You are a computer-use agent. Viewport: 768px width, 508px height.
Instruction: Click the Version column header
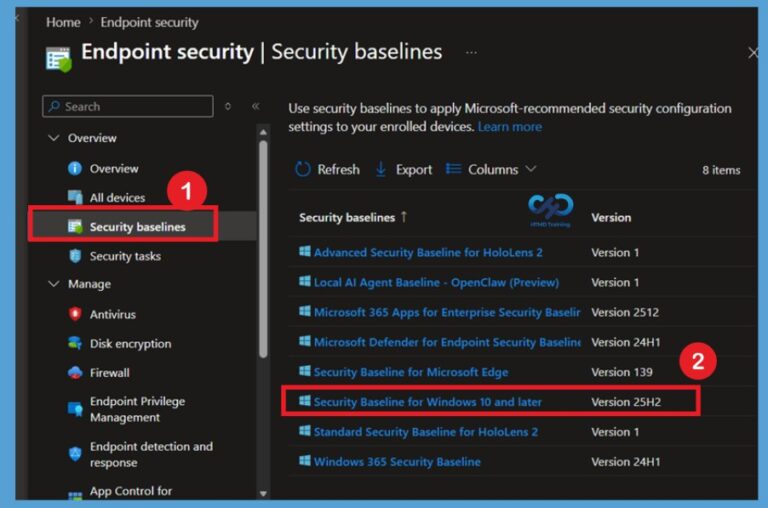pyautogui.click(x=611, y=217)
